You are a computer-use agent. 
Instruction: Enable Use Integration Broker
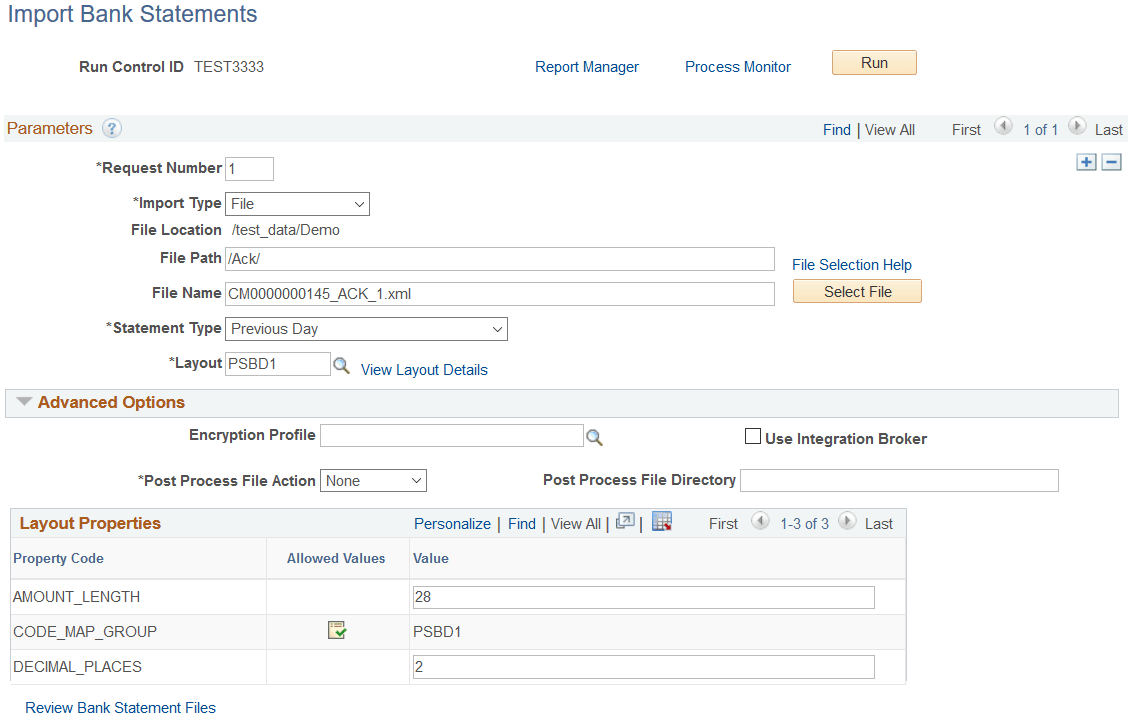[x=753, y=436]
